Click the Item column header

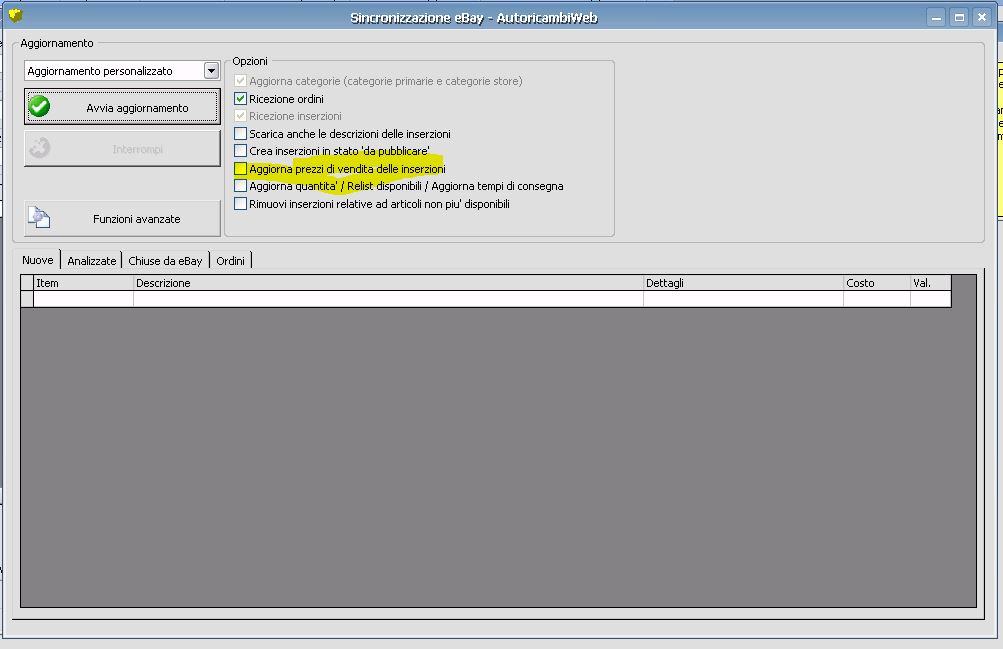coord(83,283)
